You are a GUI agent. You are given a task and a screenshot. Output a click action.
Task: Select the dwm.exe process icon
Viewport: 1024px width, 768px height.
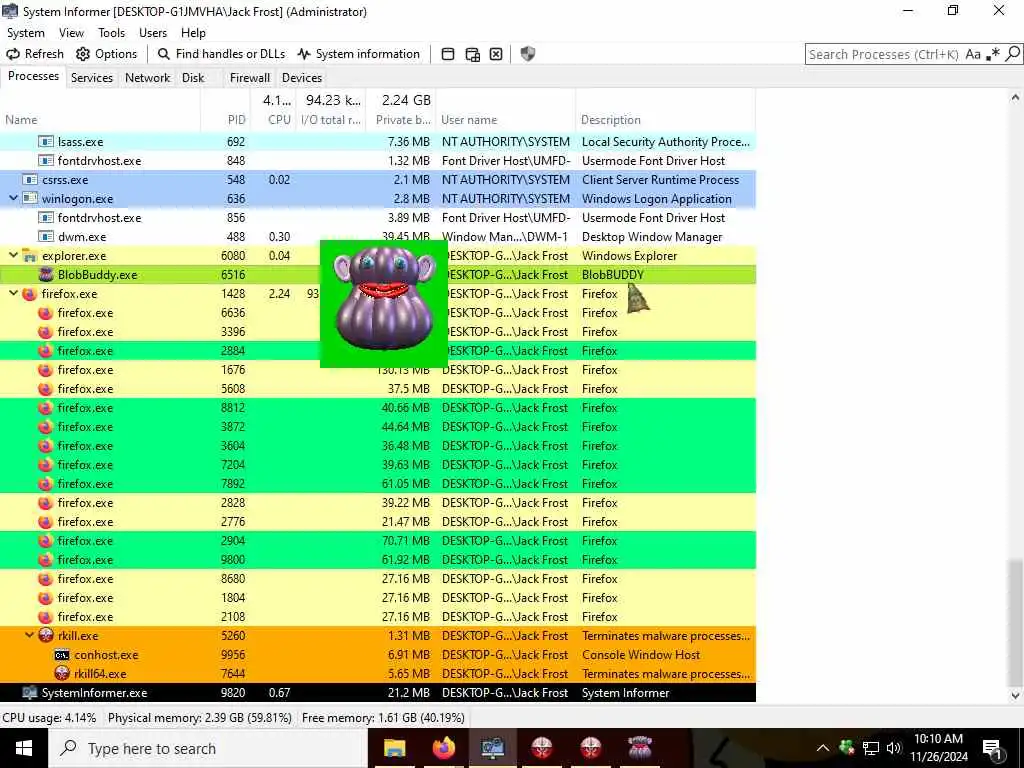pyautogui.click(x=46, y=236)
